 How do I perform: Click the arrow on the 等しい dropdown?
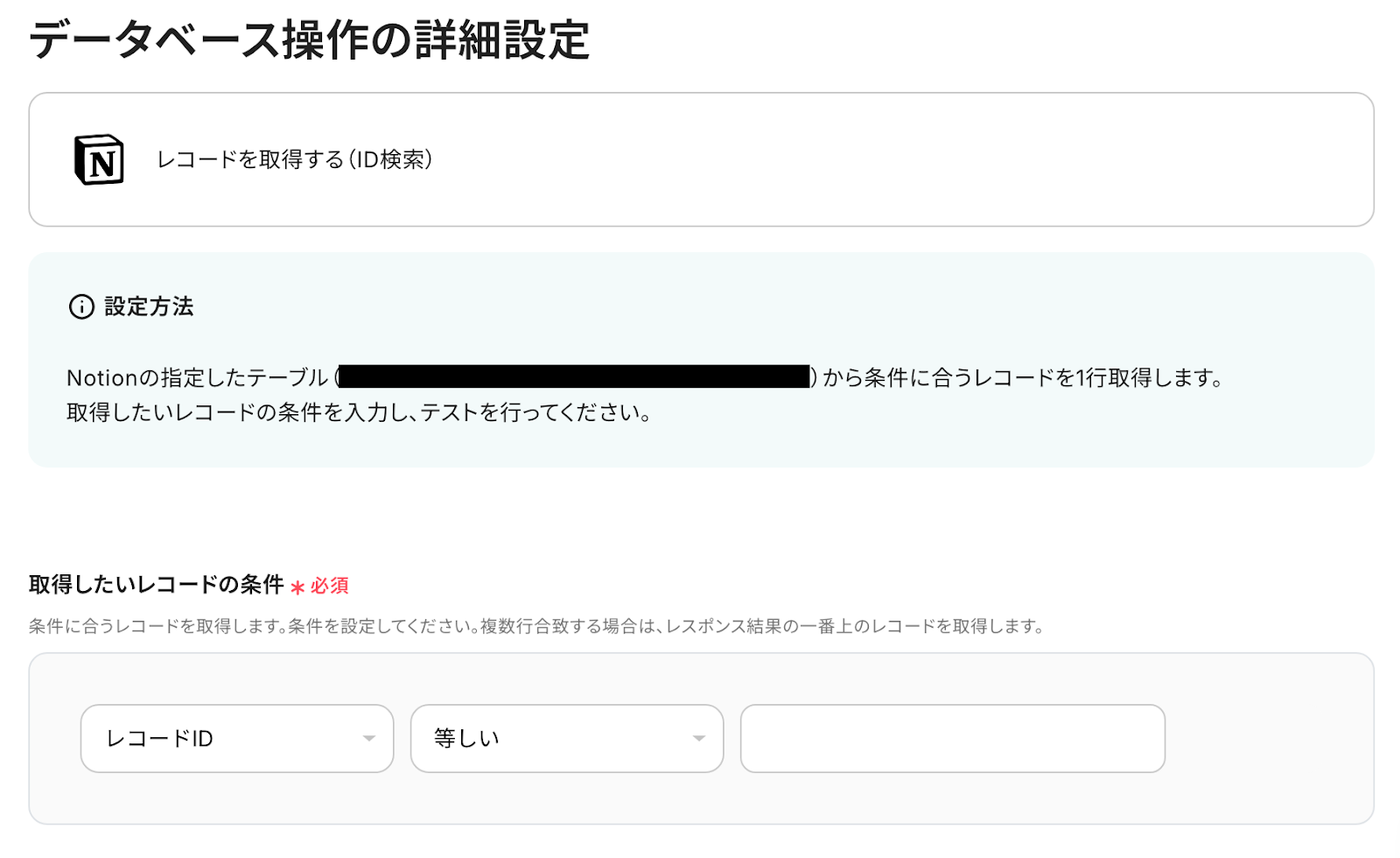tap(699, 738)
